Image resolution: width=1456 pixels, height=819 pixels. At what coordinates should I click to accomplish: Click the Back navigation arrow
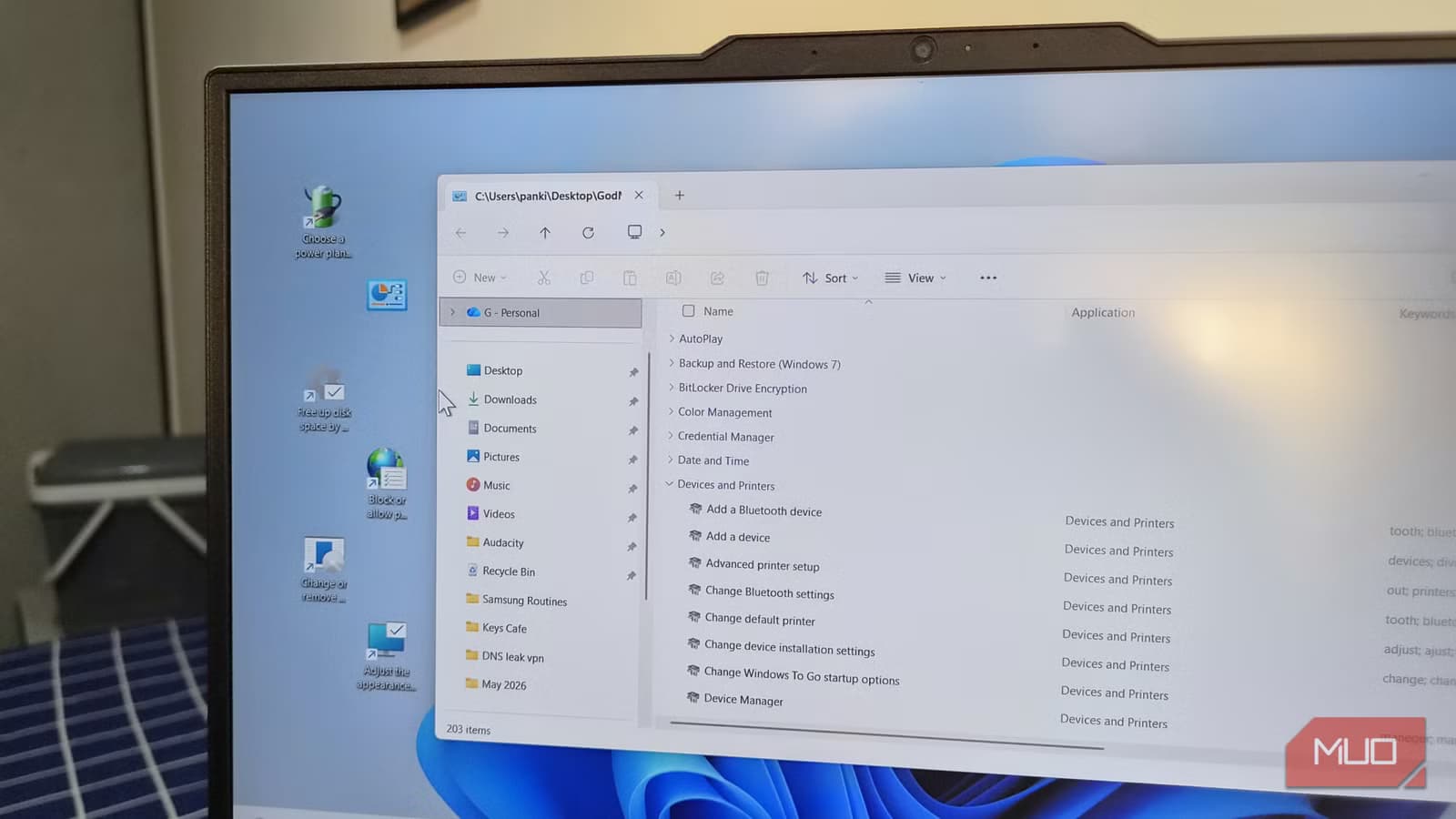(461, 233)
